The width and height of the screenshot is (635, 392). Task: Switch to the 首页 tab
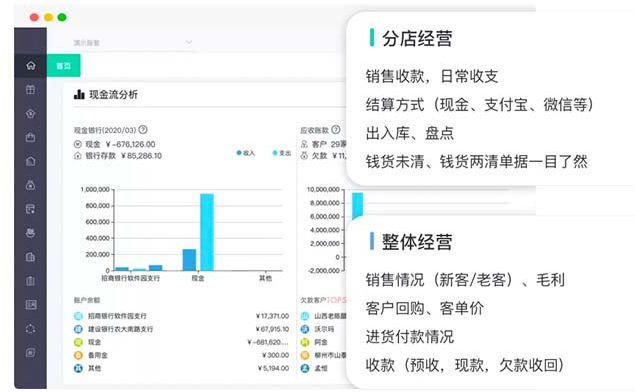tap(64, 66)
